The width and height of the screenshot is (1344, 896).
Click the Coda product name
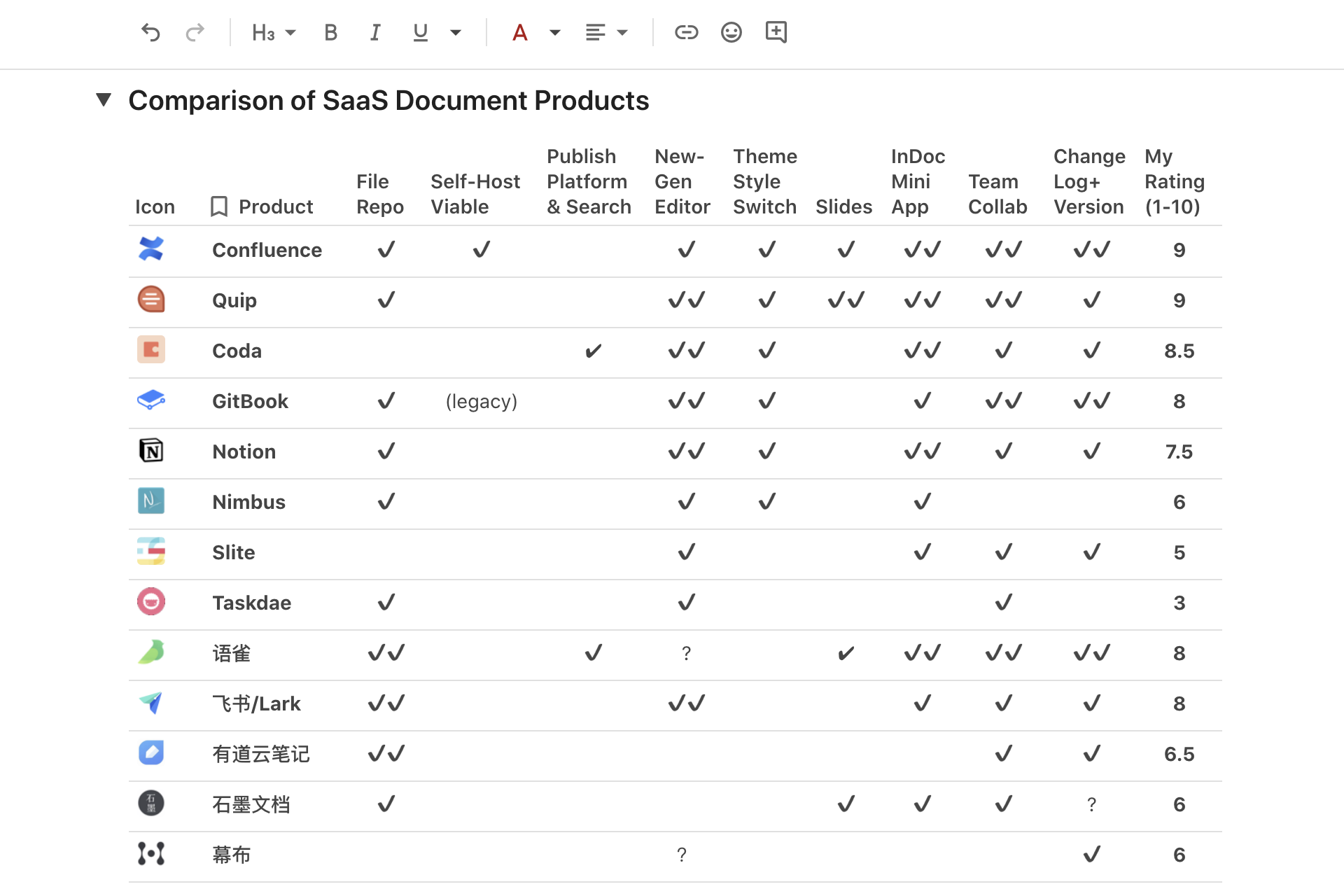237,351
